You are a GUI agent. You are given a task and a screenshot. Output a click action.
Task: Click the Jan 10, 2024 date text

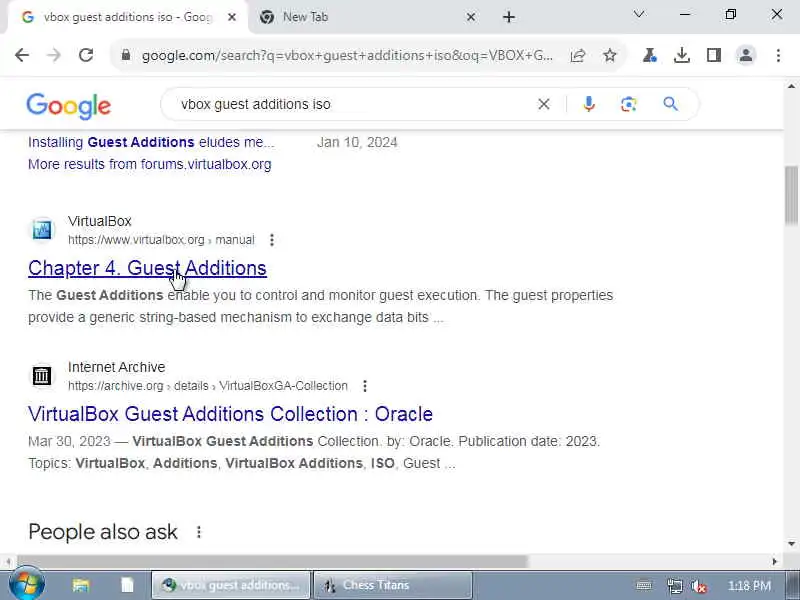(357, 142)
